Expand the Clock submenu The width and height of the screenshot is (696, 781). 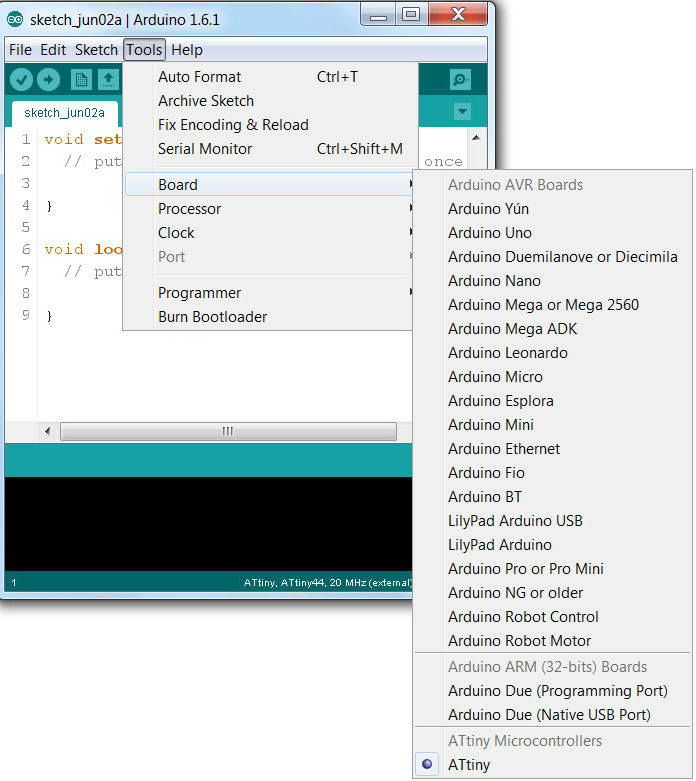[x=269, y=233]
